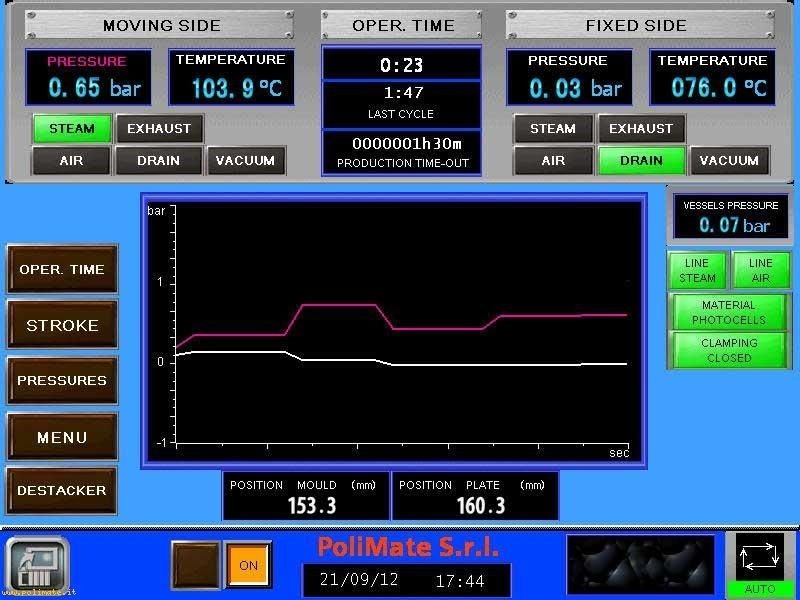The height and width of the screenshot is (600, 800).
Task: Click the orange ON button
Action: pos(248,565)
